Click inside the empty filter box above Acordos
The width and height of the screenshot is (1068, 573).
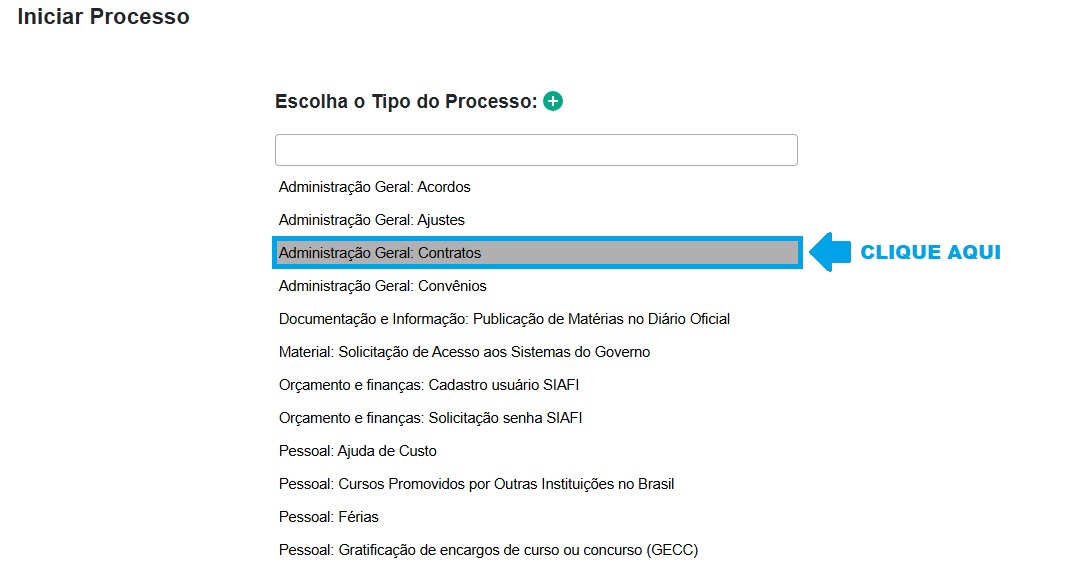click(536, 150)
